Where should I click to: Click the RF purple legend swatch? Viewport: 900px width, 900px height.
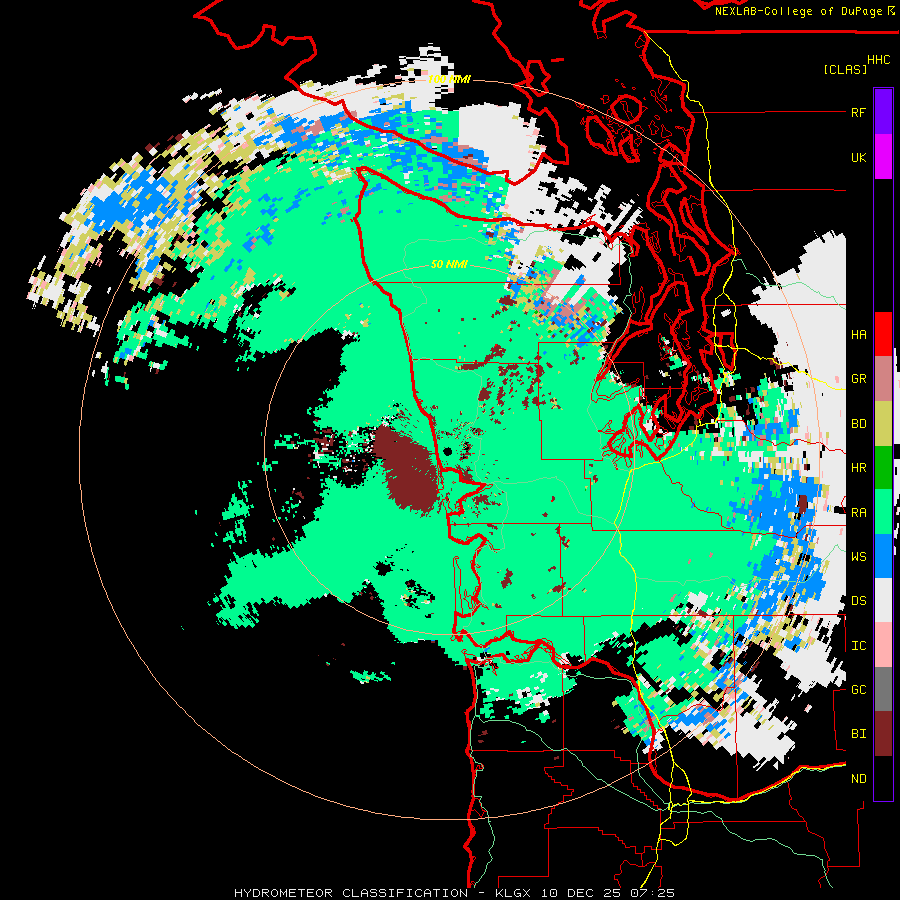point(883,111)
